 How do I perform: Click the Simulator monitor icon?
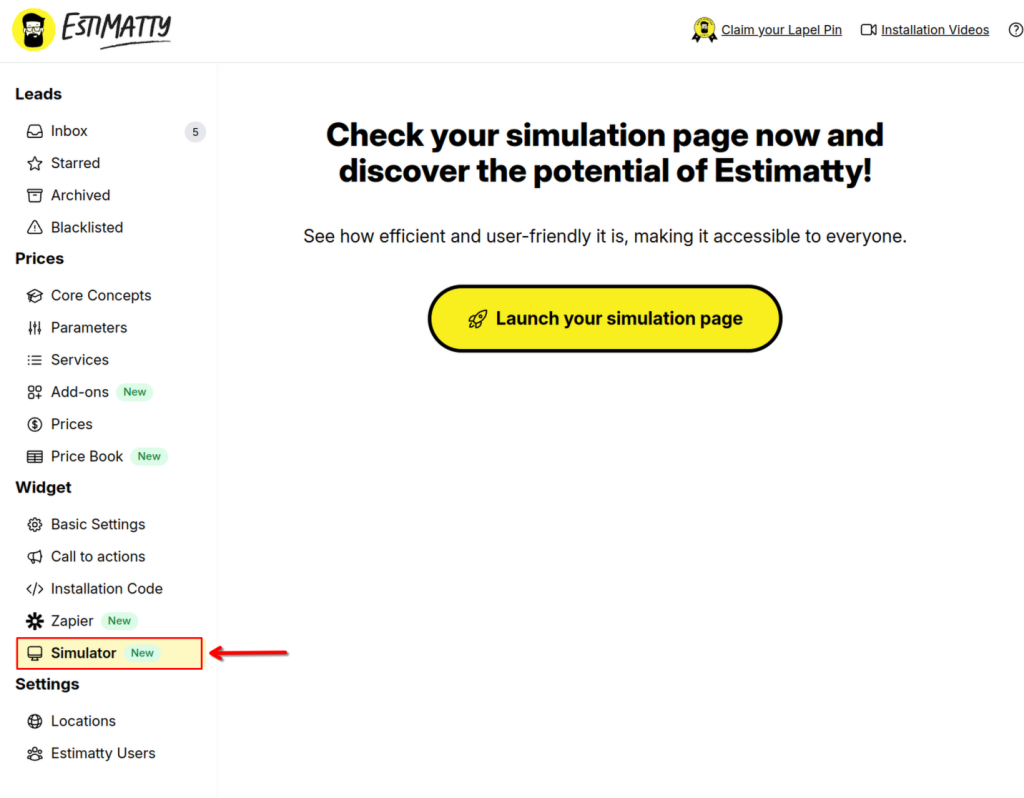click(x=35, y=653)
